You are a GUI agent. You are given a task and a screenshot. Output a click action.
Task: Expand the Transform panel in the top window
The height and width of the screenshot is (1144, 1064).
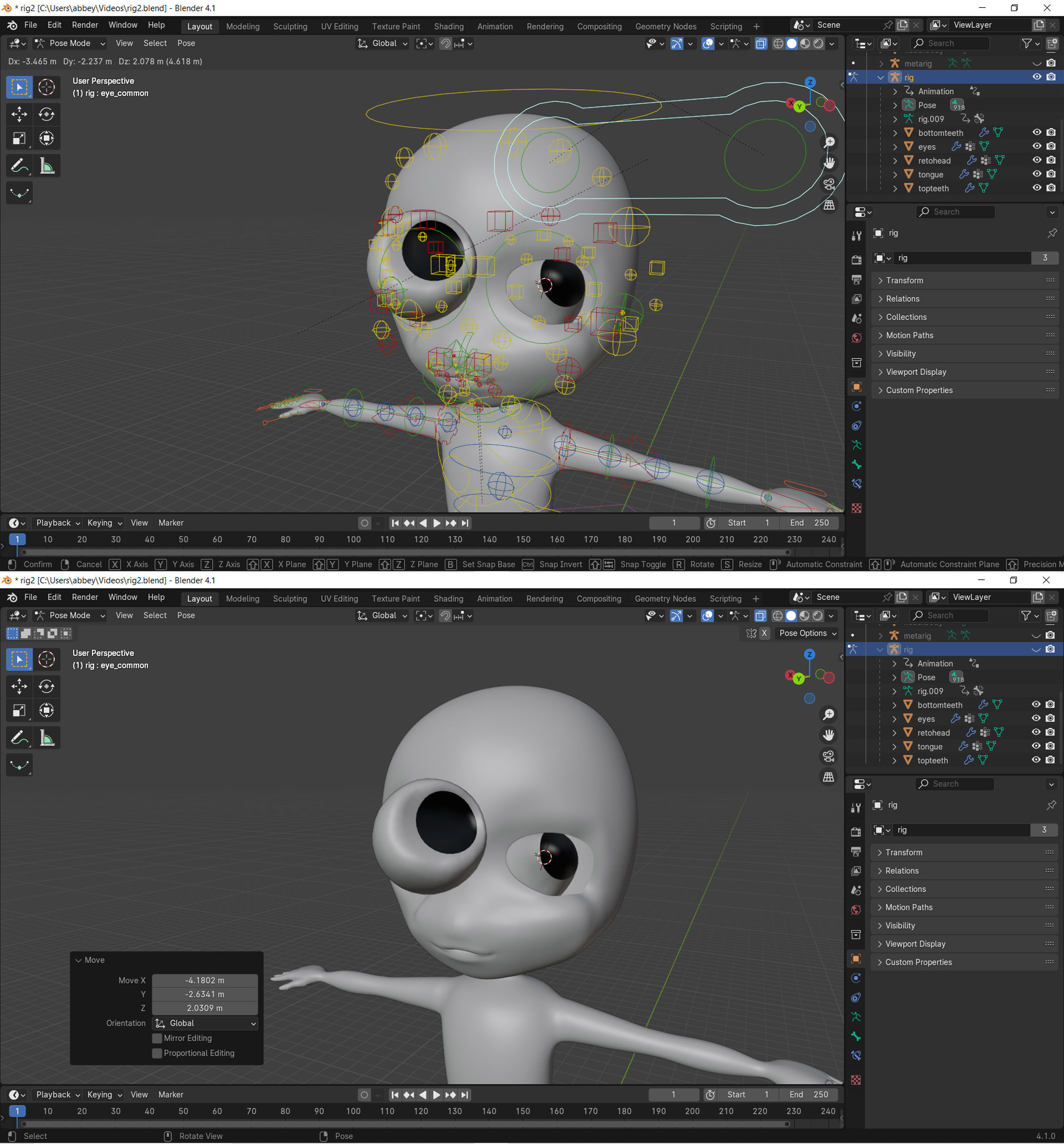pyautogui.click(x=964, y=280)
